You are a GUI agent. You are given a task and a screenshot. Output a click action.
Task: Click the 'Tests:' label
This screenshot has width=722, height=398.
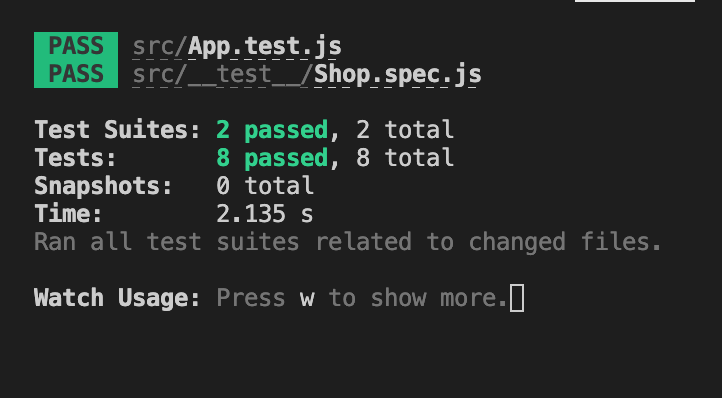pos(76,158)
